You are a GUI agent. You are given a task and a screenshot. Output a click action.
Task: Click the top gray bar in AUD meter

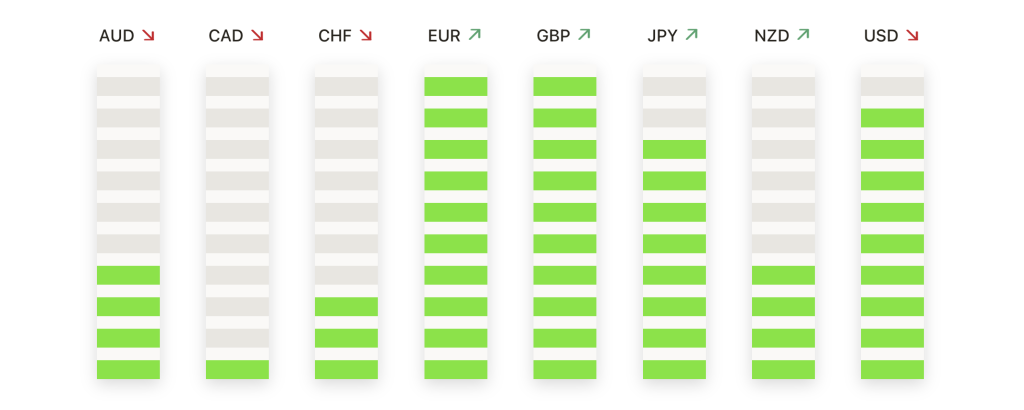[128, 86]
